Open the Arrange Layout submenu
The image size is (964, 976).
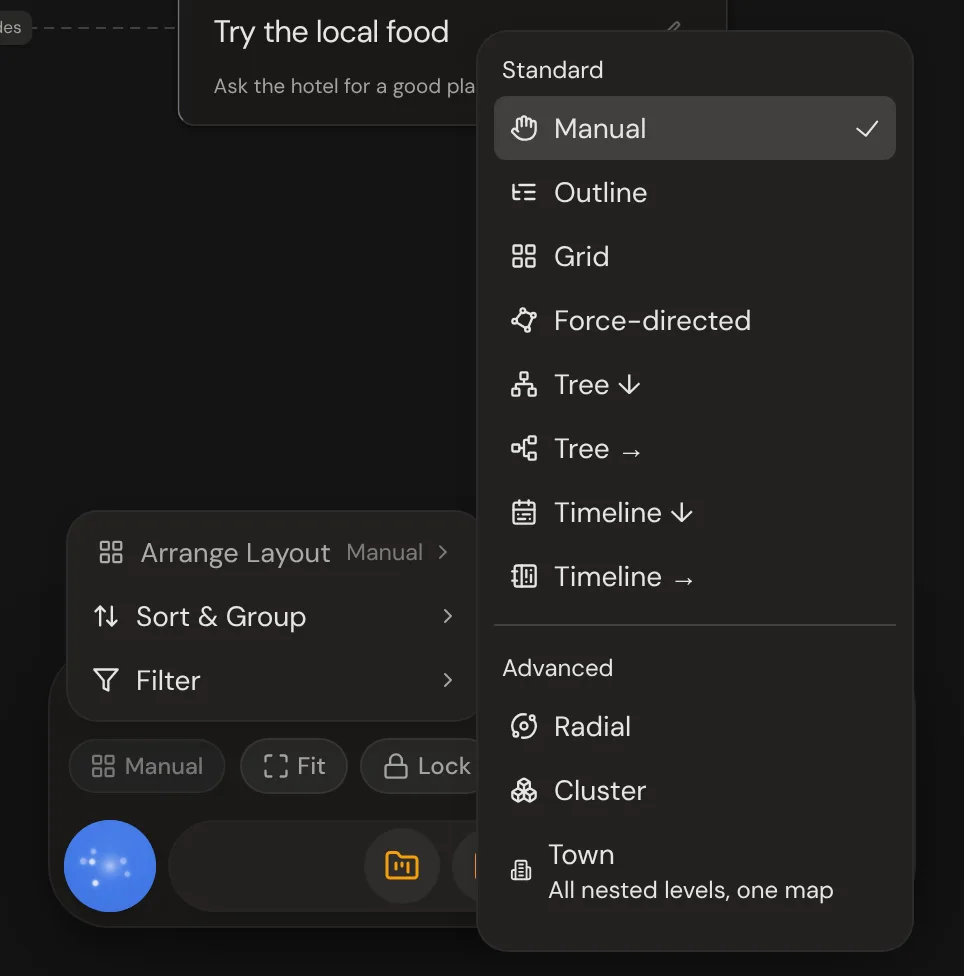click(273, 553)
